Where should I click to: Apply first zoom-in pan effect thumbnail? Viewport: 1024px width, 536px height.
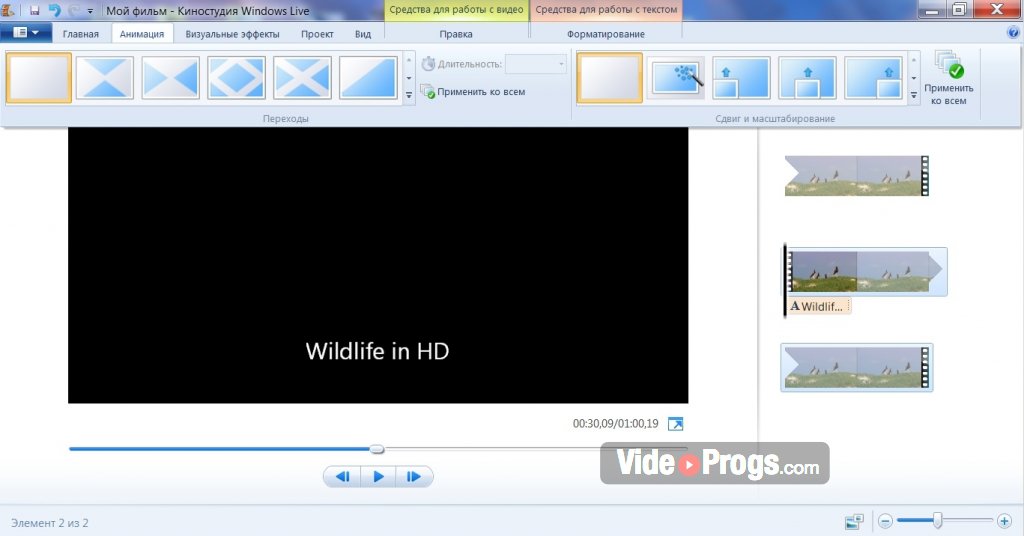[x=741, y=78]
